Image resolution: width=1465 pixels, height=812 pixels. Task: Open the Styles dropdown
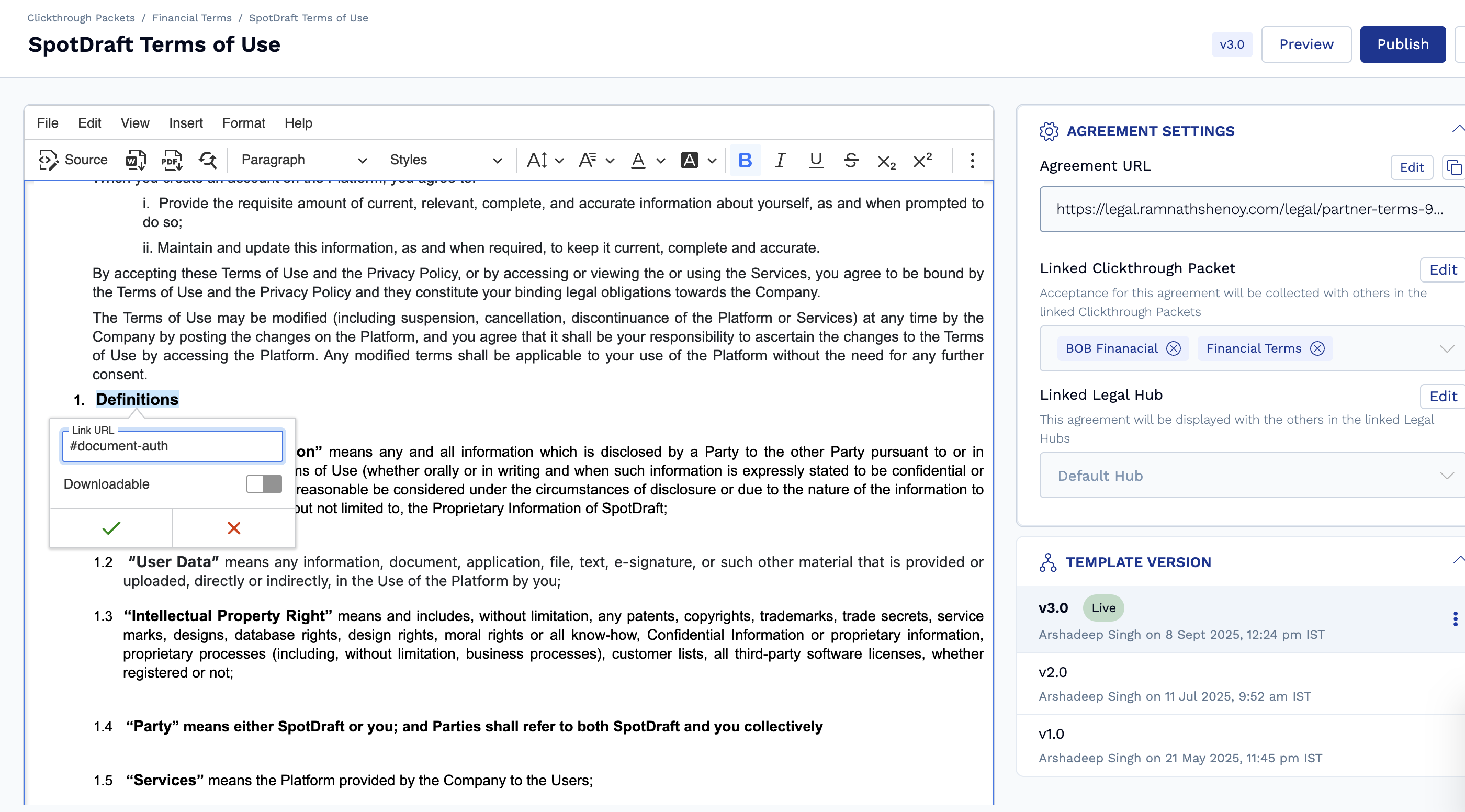tap(445, 160)
